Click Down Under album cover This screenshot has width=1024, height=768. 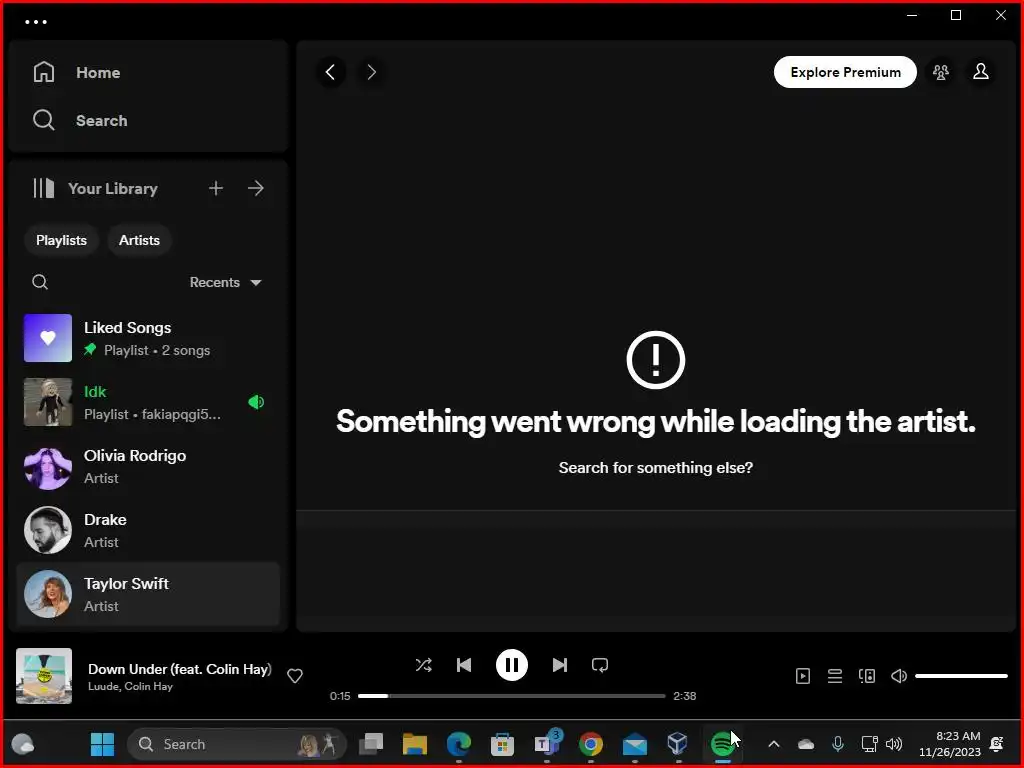coord(44,676)
